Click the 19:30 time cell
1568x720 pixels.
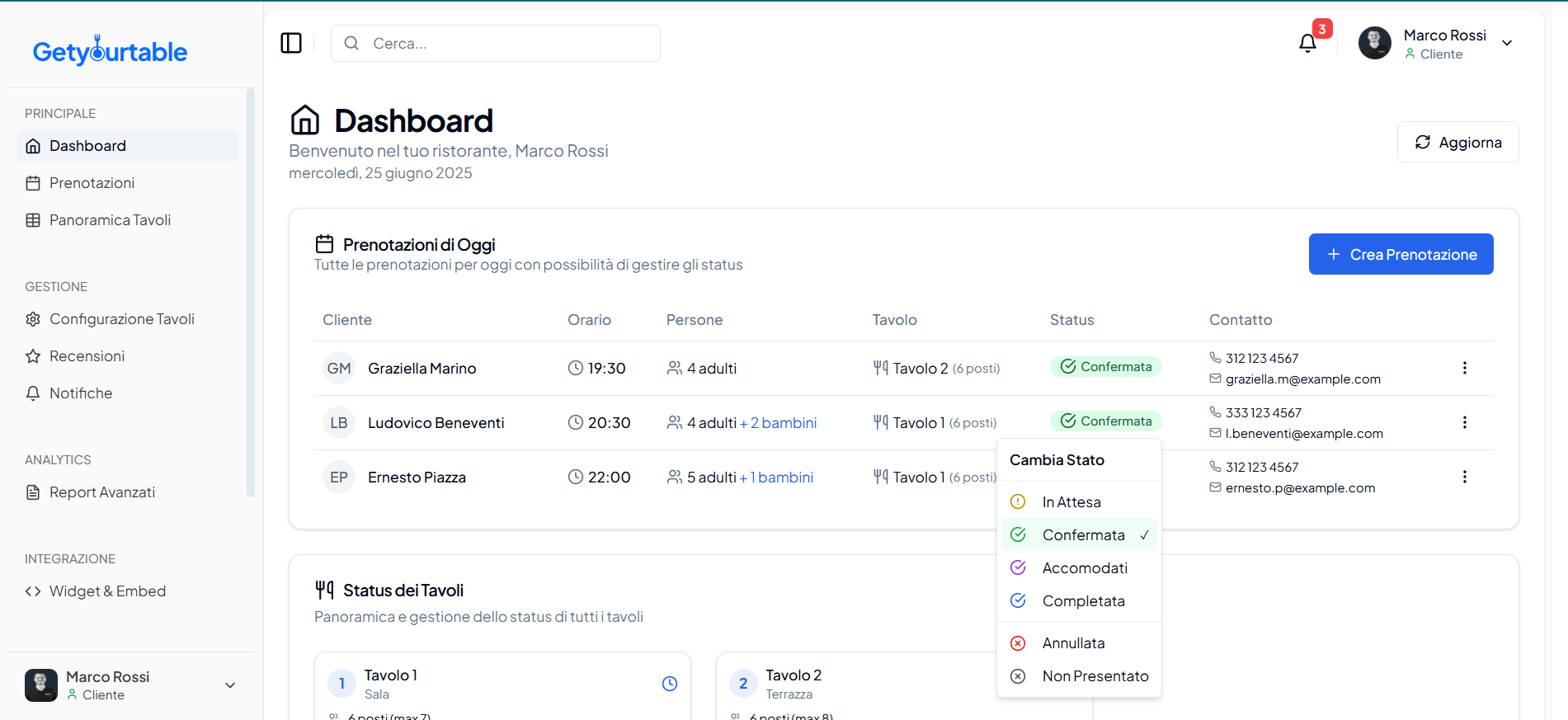[597, 368]
